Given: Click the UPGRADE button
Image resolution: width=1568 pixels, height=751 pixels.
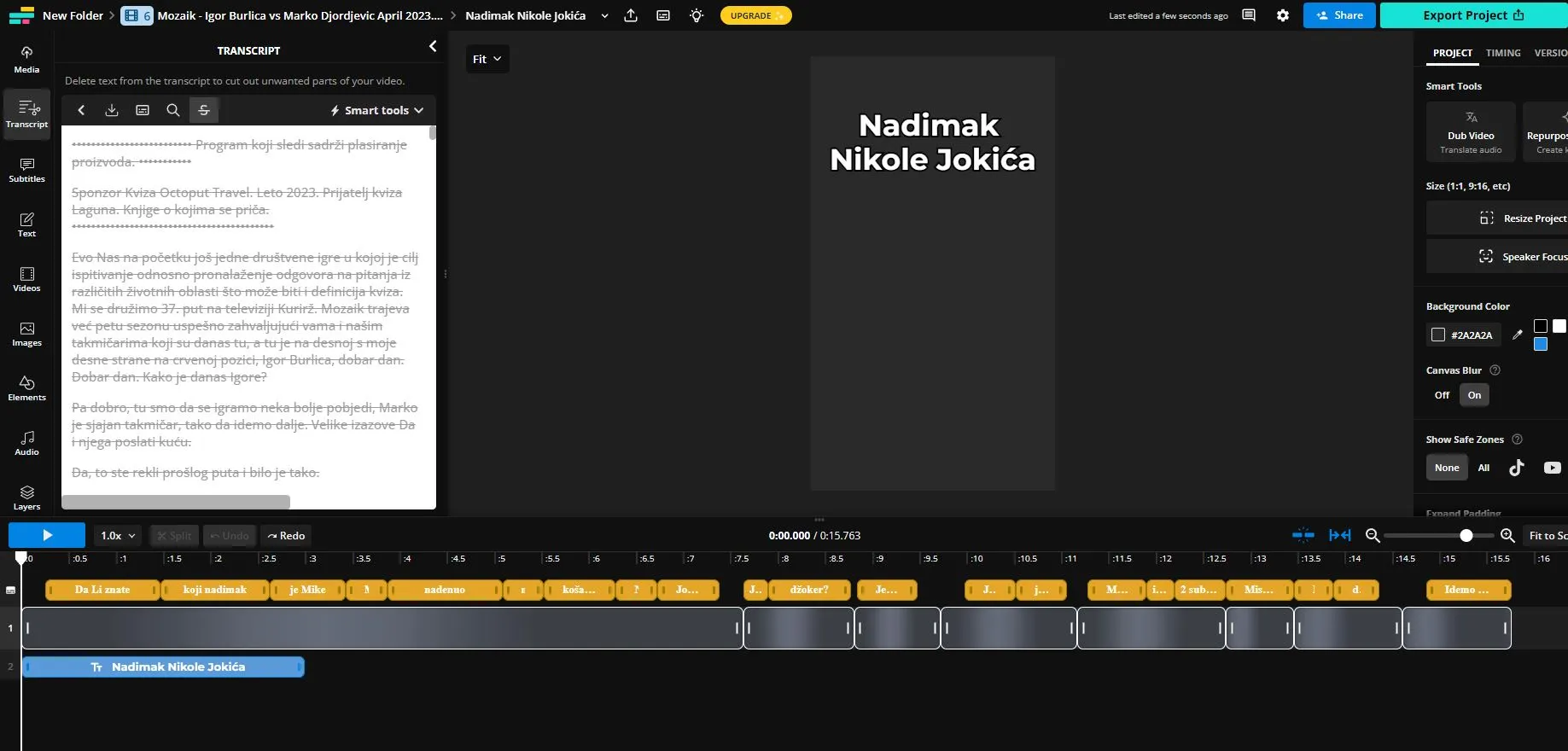Looking at the screenshot, I should tap(755, 15).
